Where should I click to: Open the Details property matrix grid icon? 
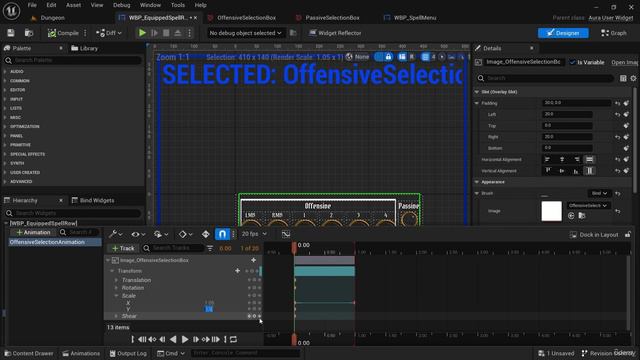coord(623,78)
